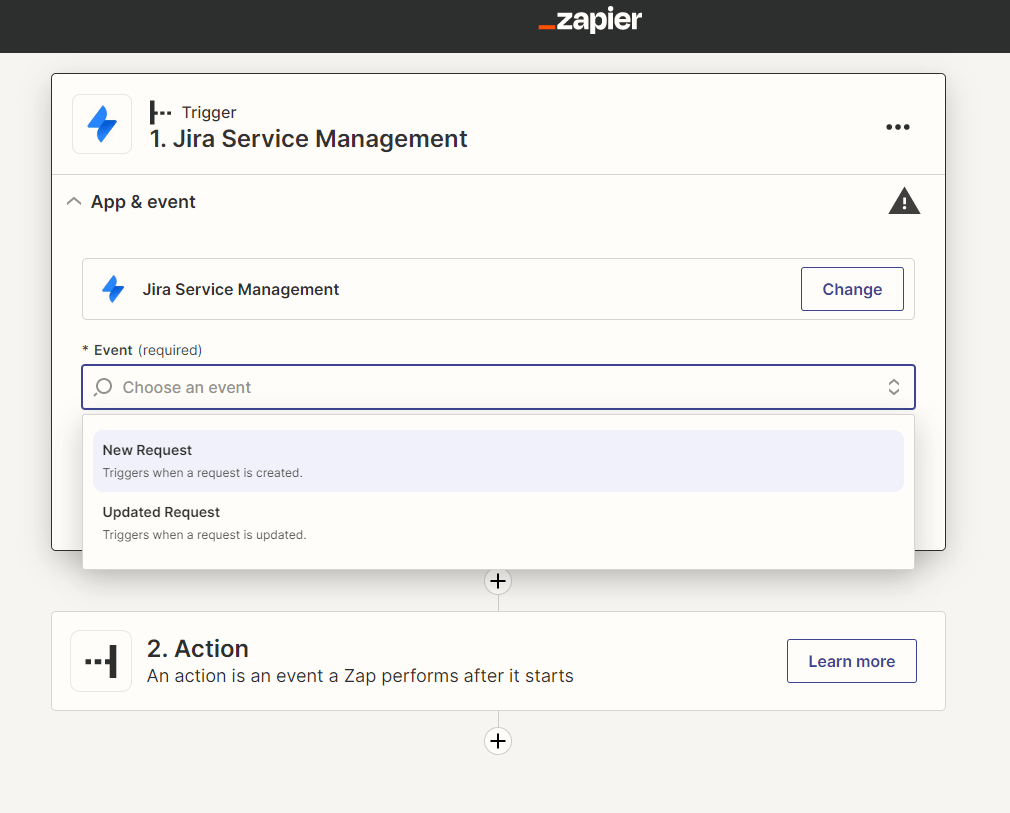The width and height of the screenshot is (1010, 813).
Task: Click the 2. Action step title
Action: [198, 649]
